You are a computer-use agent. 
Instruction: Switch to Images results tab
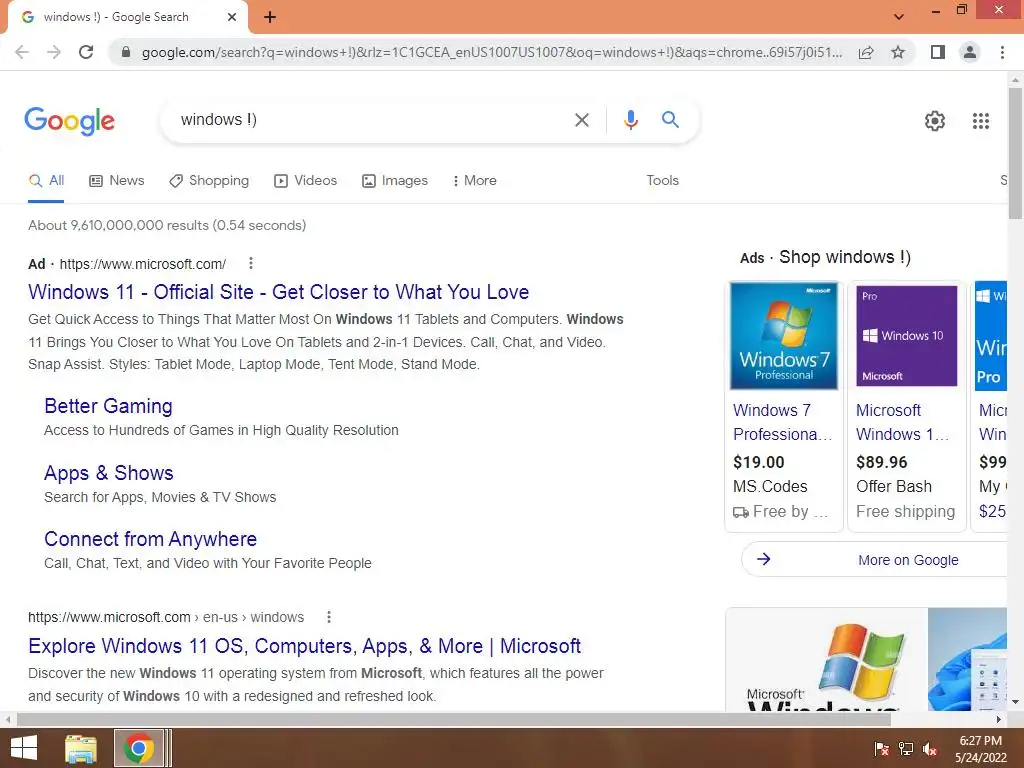395,181
